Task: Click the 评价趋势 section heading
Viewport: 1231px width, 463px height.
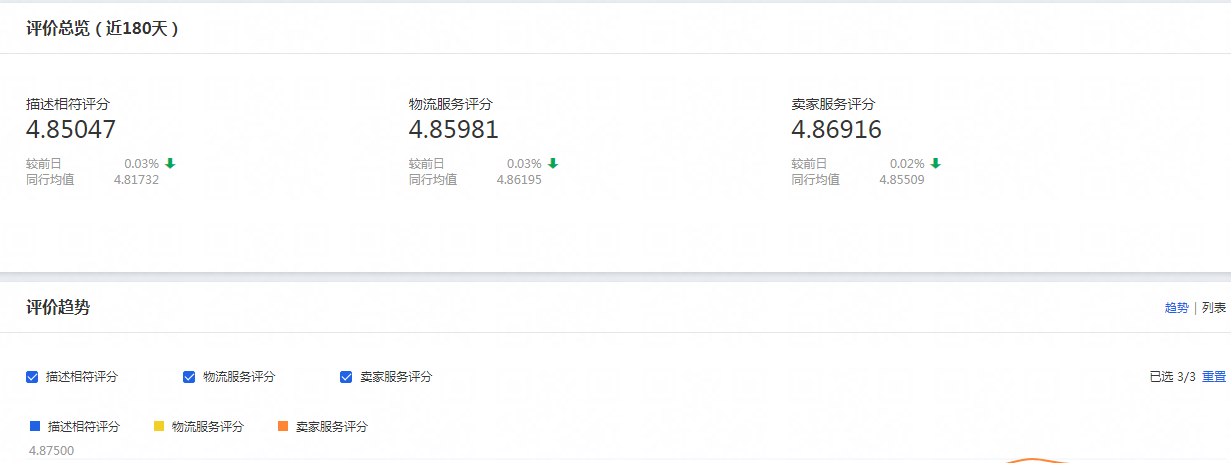Action: (x=58, y=308)
